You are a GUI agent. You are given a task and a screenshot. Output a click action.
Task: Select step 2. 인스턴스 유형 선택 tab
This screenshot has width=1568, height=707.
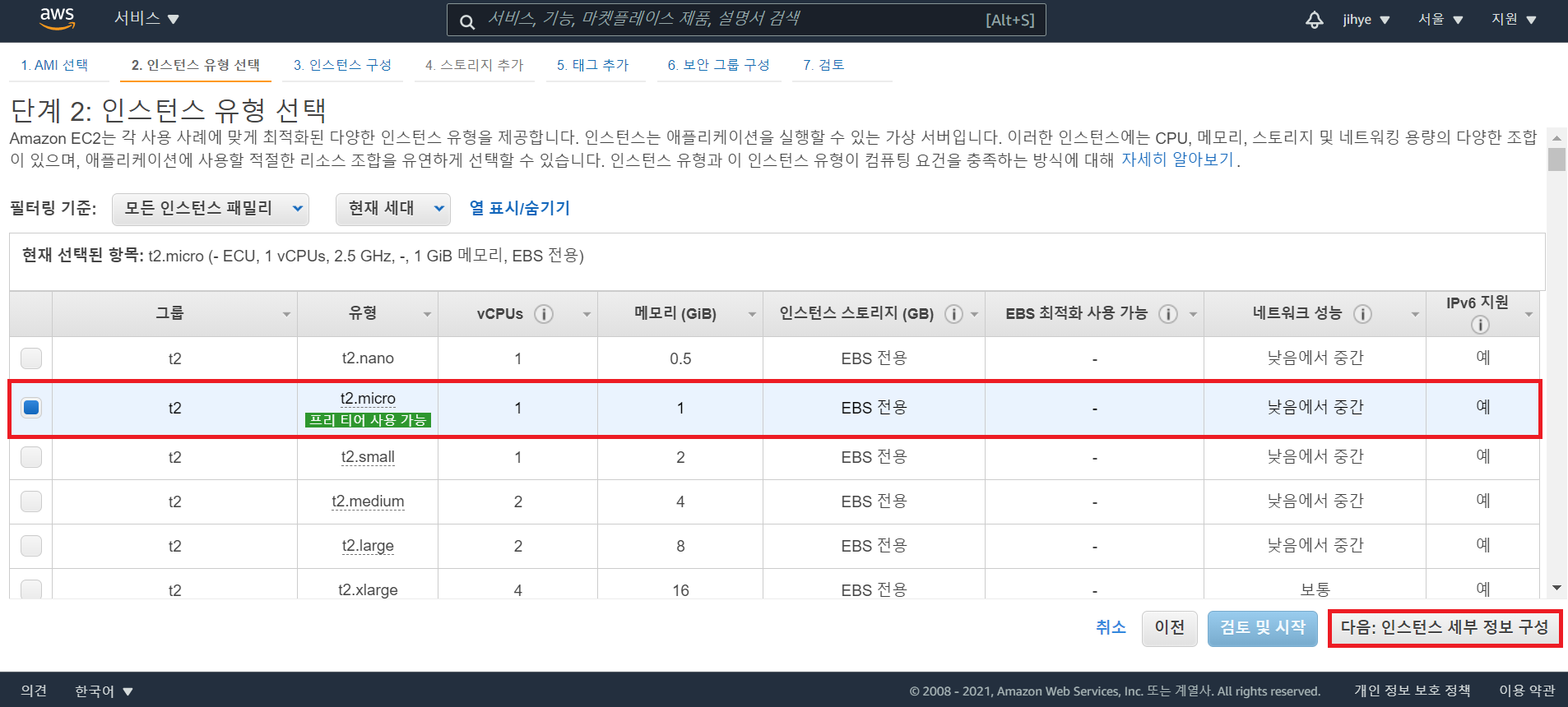[196, 65]
